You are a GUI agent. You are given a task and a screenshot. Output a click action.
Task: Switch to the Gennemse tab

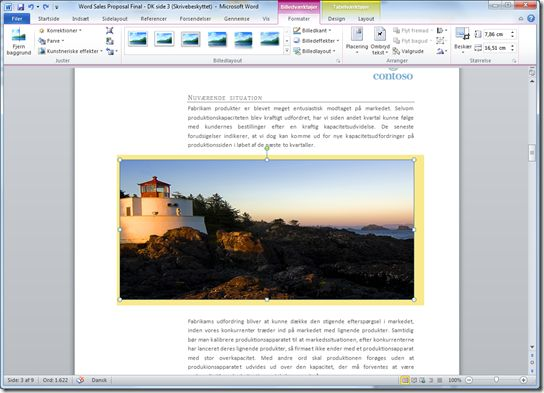(x=237, y=19)
